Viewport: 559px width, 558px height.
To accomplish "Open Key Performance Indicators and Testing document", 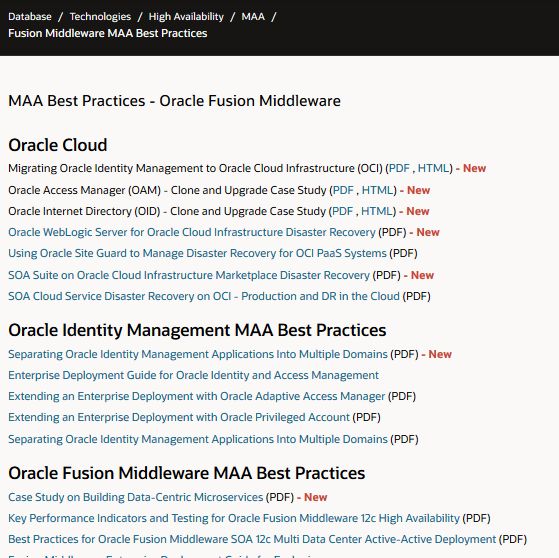I will [x=234, y=518].
